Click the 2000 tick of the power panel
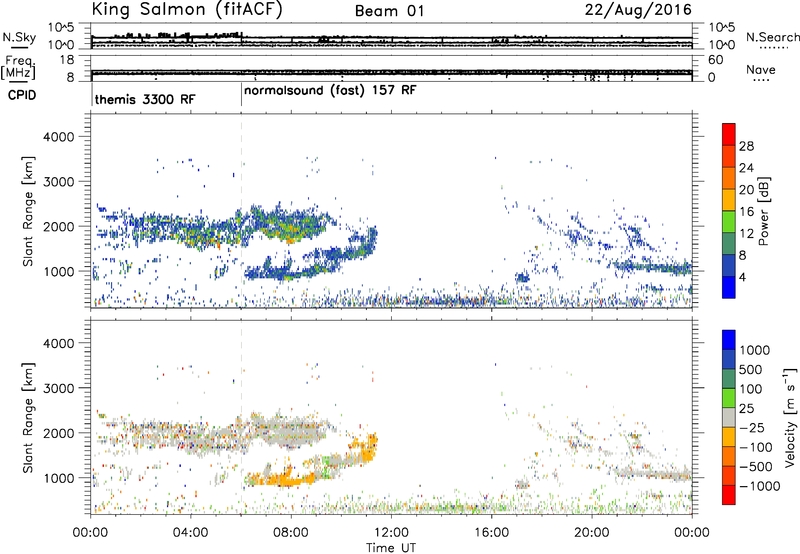This screenshot has height=554, width=800. coord(58,226)
